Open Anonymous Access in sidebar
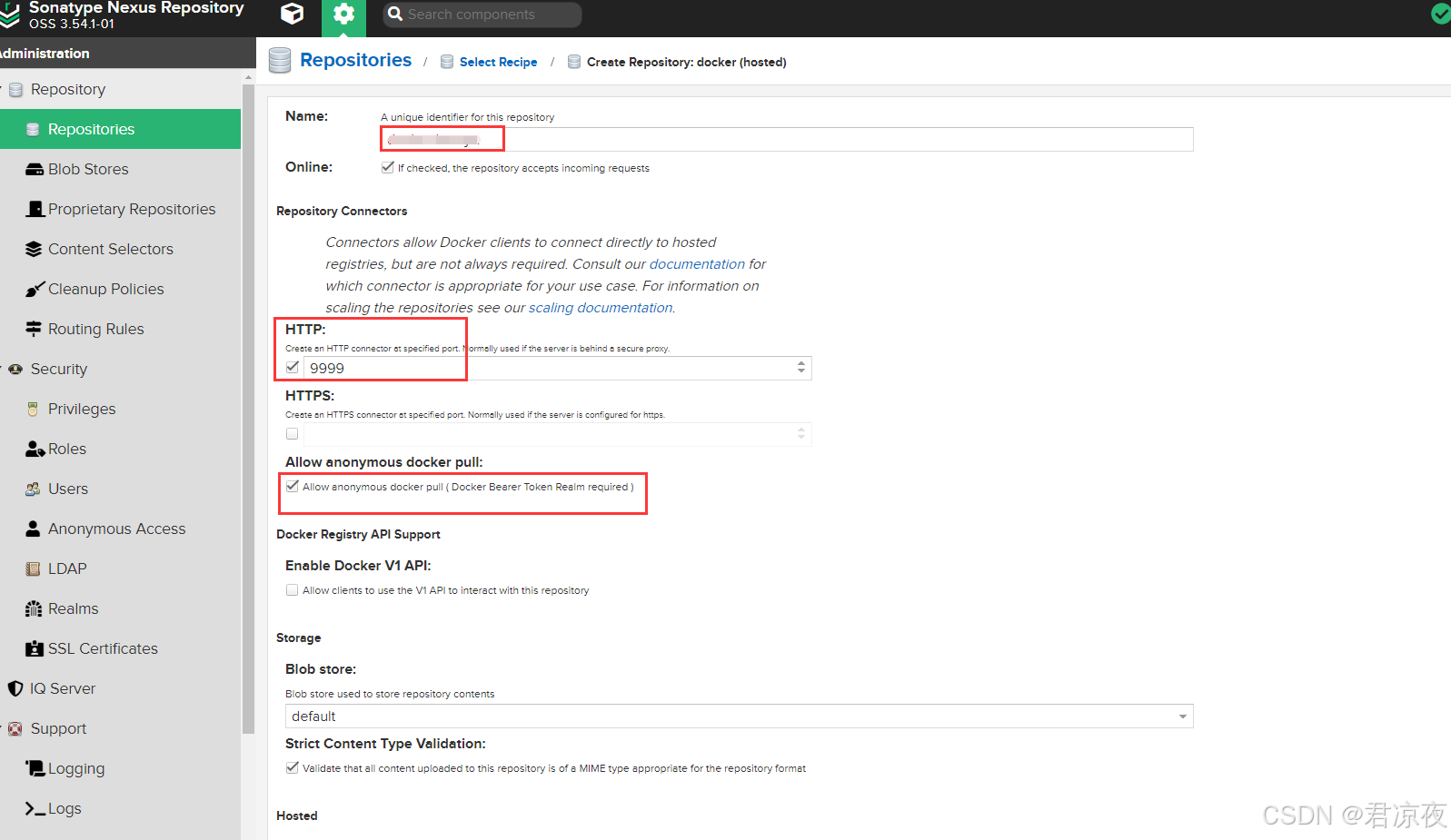This screenshot has width=1451, height=840. point(116,529)
